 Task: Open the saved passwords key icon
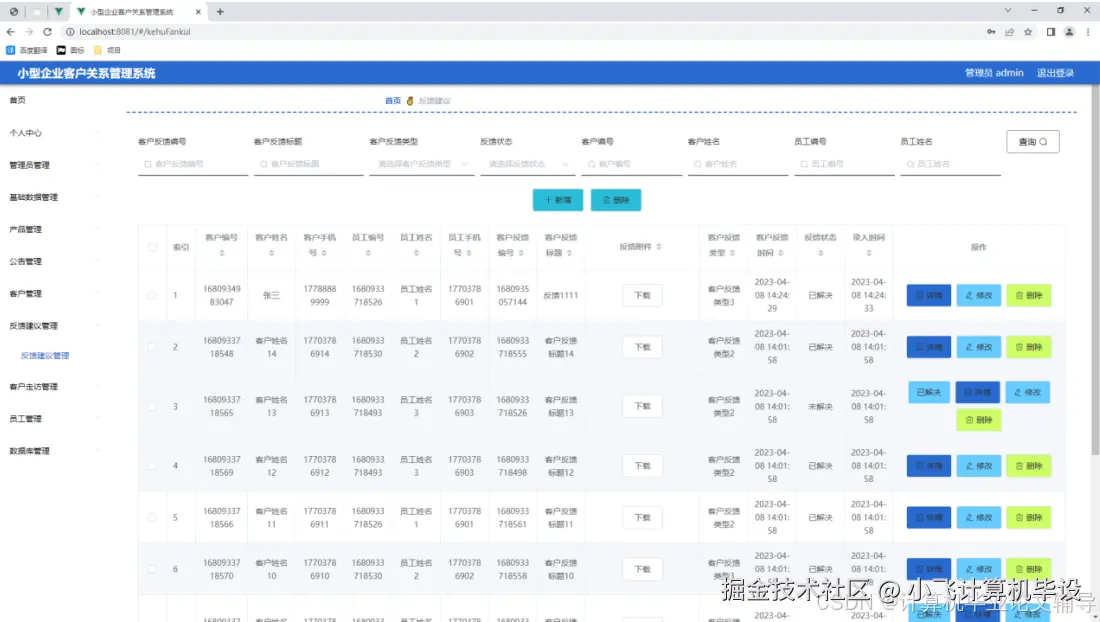click(x=991, y=32)
